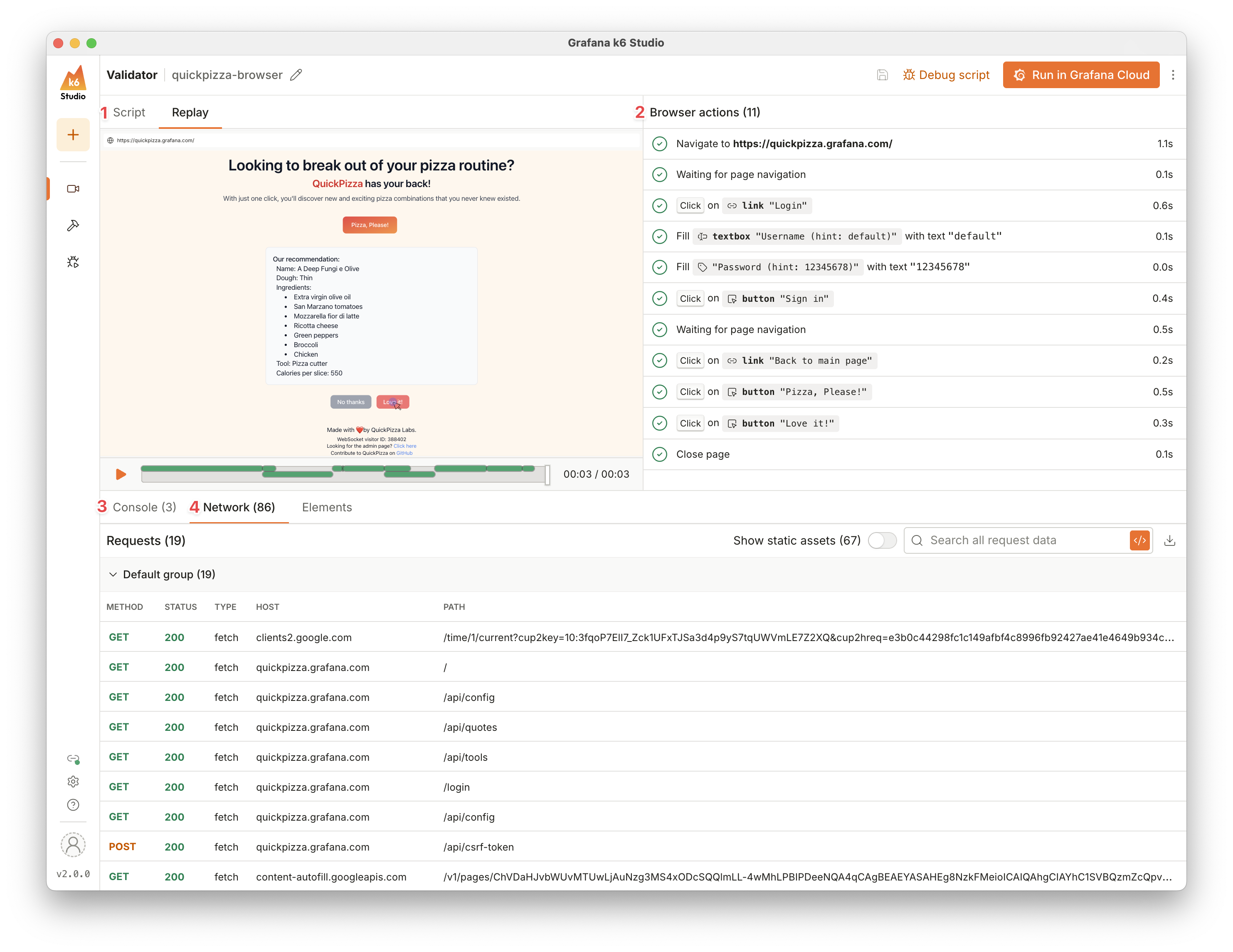Click the textbox icon in Username action
The height and width of the screenshot is (952, 1233).
tap(702, 237)
